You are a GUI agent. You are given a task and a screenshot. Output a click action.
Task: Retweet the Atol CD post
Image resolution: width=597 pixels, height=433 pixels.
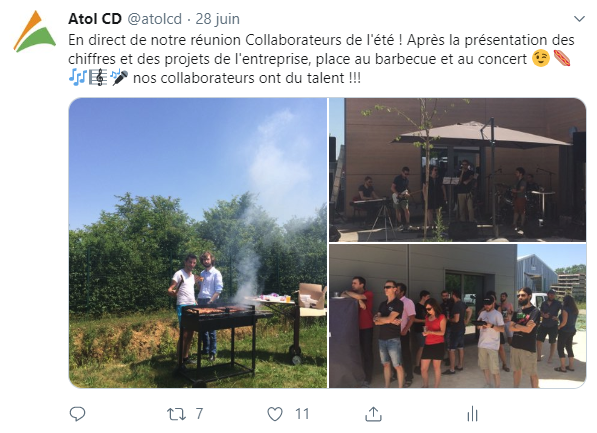176,414
